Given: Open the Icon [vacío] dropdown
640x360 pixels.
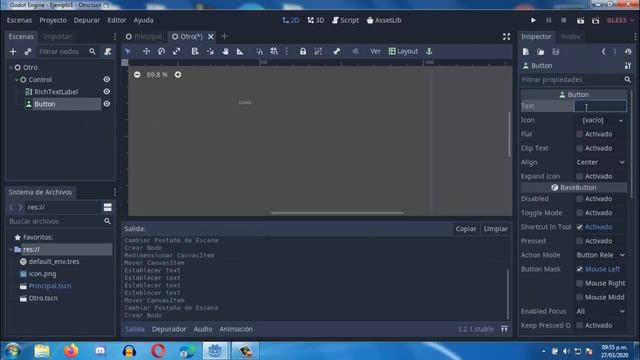Looking at the screenshot, I should coord(600,120).
